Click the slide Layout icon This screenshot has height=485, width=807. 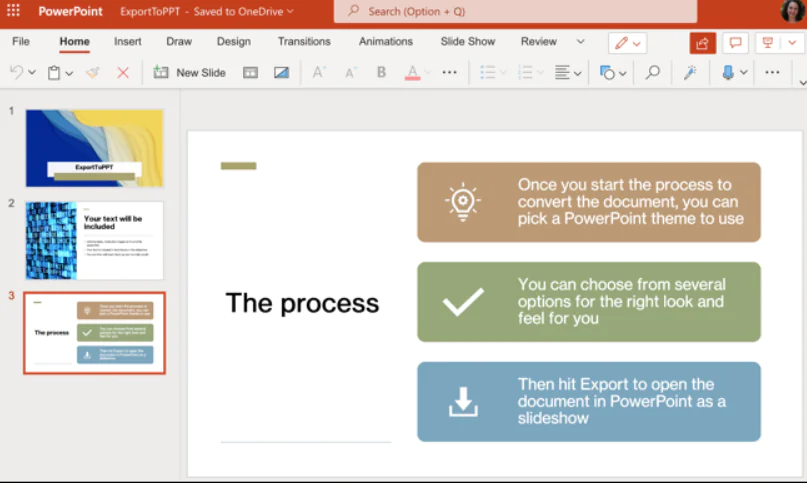click(250, 73)
